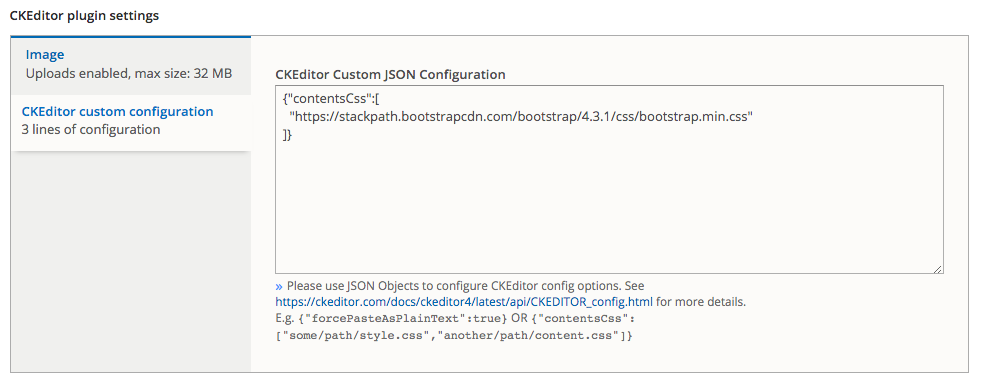The image size is (985, 383).
Task: Open the CKEDITOR_config.html documentation link
Action: click(x=464, y=302)
